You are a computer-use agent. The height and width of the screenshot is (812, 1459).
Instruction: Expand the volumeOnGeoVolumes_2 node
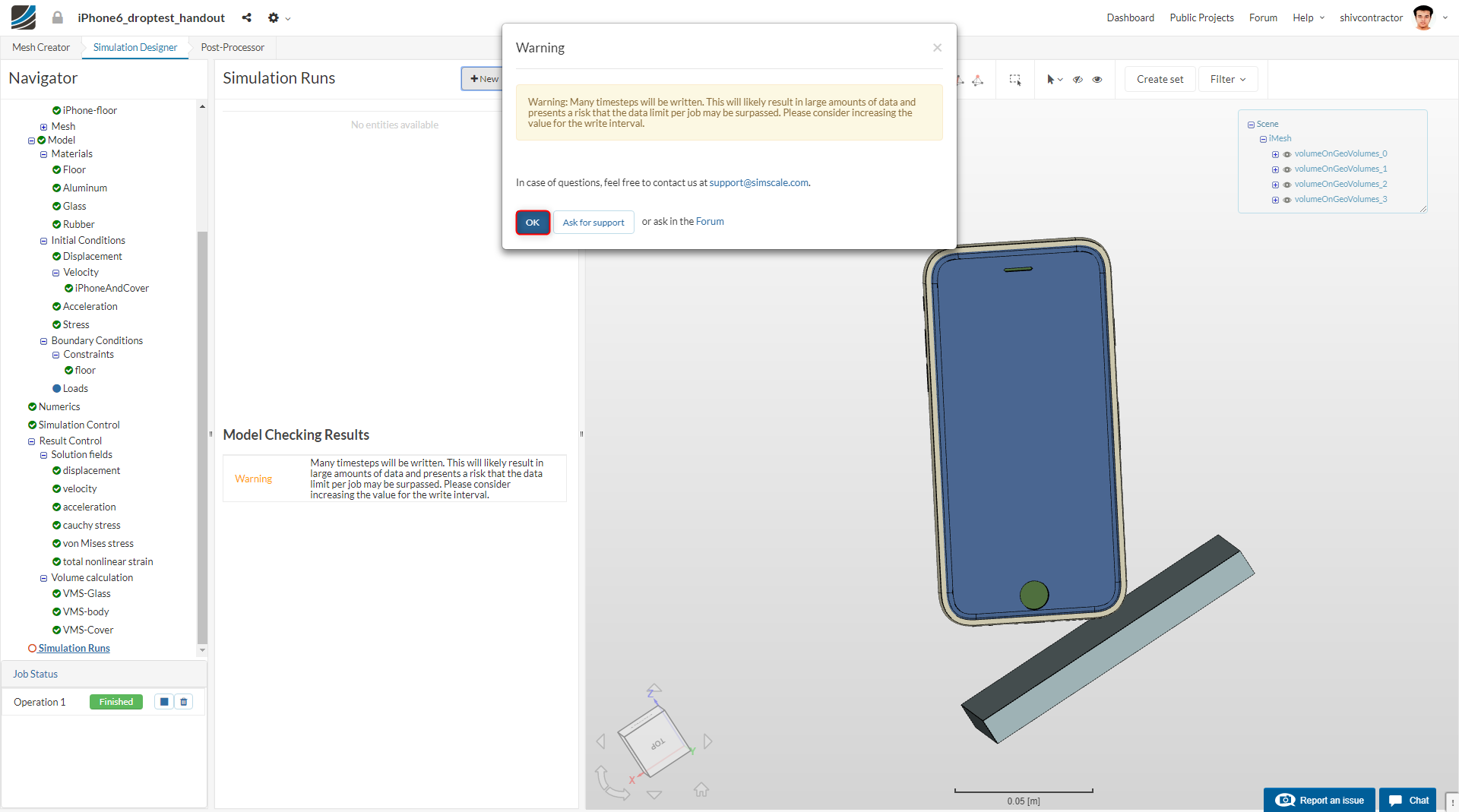(1275, 185)
